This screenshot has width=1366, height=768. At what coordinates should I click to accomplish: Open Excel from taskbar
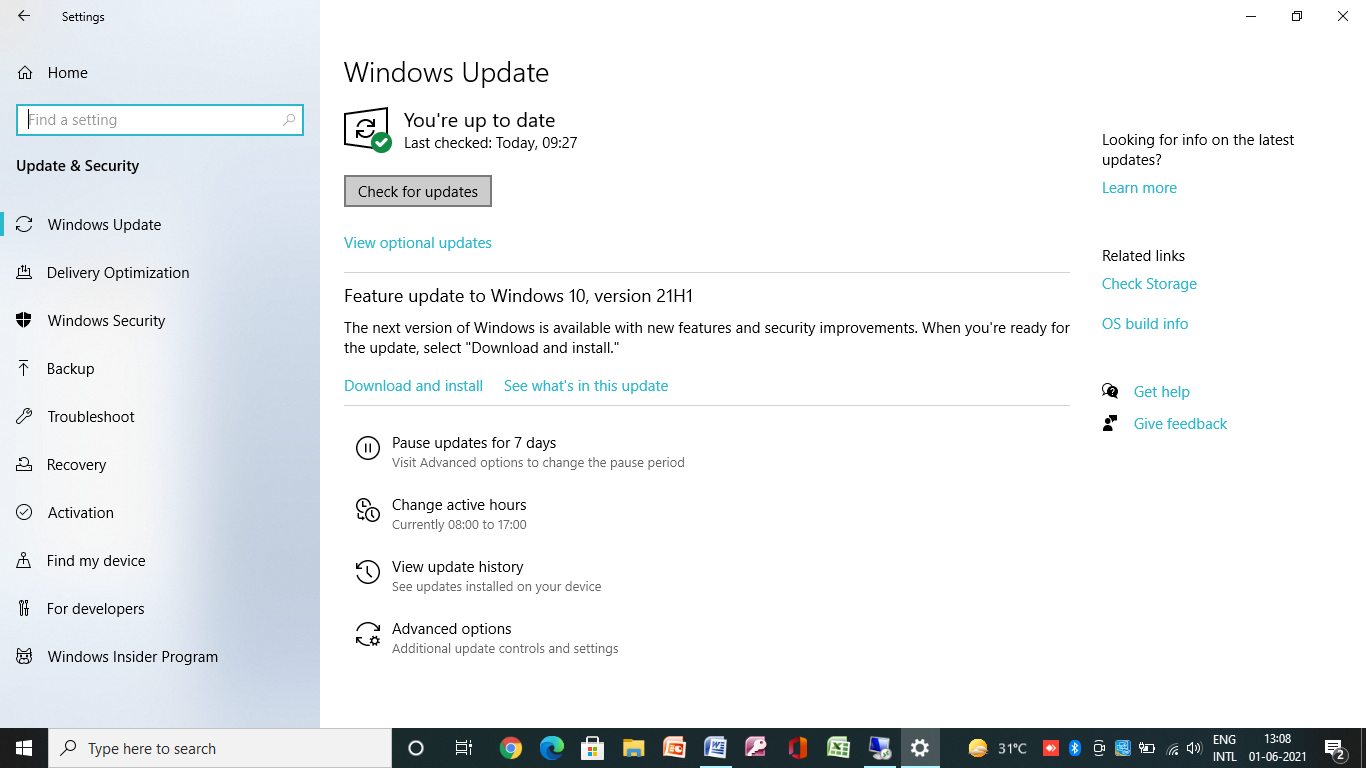(838, 748)
